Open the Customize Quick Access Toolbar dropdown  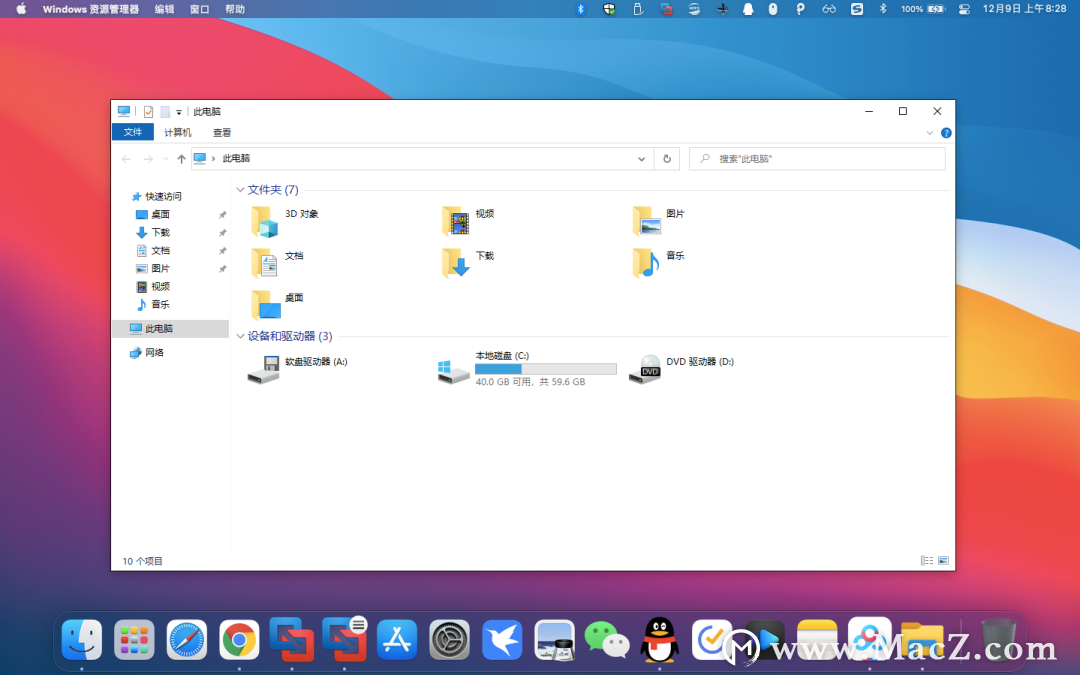click(x=178, y=112)
